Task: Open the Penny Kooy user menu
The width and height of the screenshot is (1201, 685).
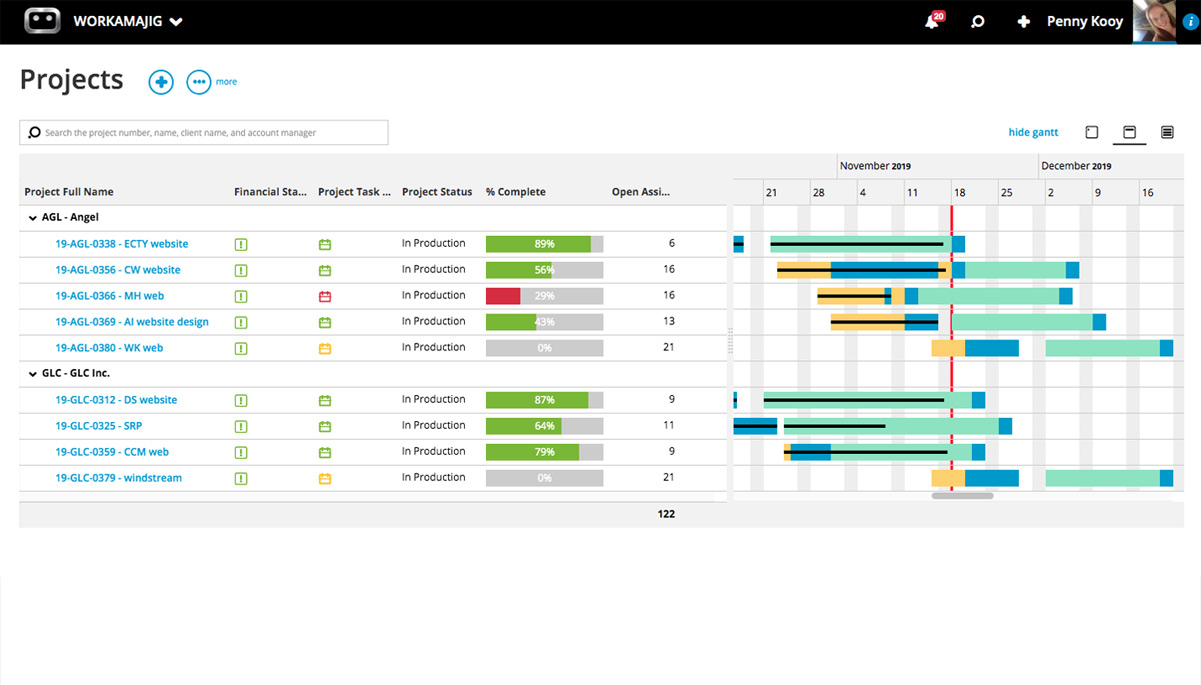Action: point(1084,21)
